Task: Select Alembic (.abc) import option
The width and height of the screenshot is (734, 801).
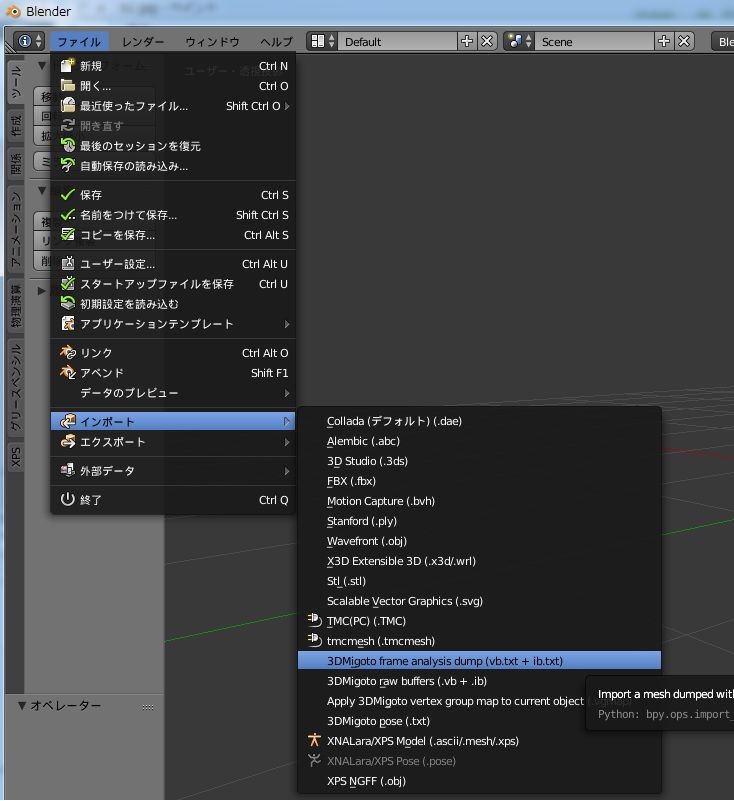Action: (x=479, y=441)
